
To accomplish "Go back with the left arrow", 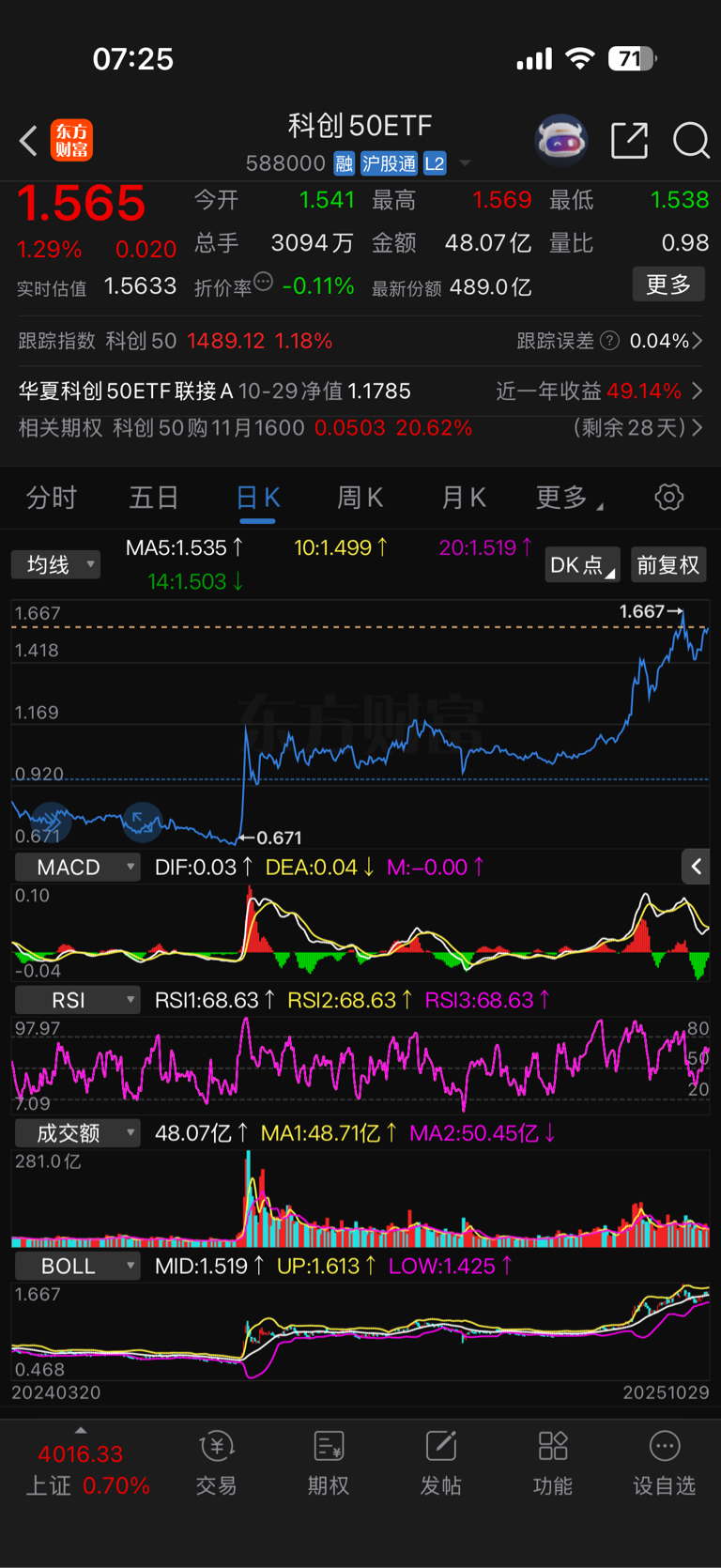I will [28, 141].
